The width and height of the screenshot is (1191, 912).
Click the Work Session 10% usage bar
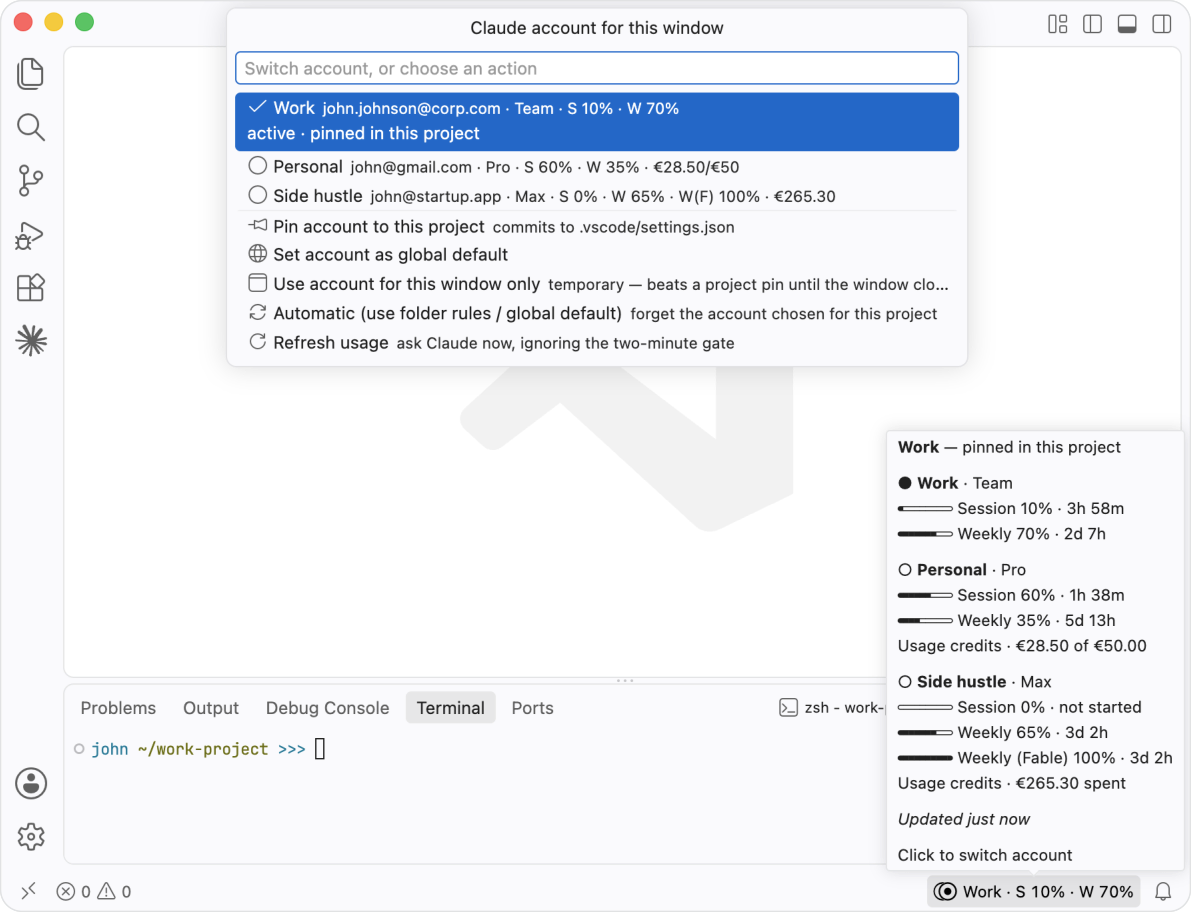pos(925,509)
